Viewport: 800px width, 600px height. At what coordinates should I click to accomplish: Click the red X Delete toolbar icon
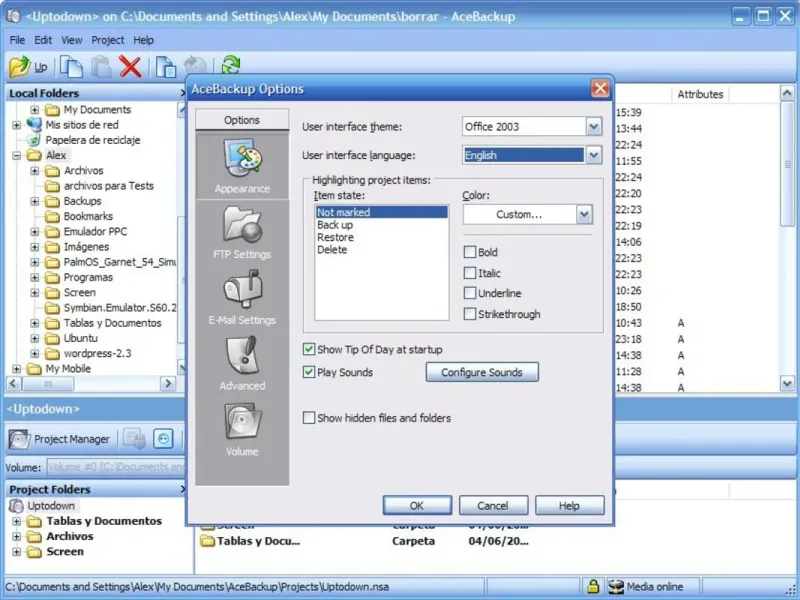[x=130, y=67]
